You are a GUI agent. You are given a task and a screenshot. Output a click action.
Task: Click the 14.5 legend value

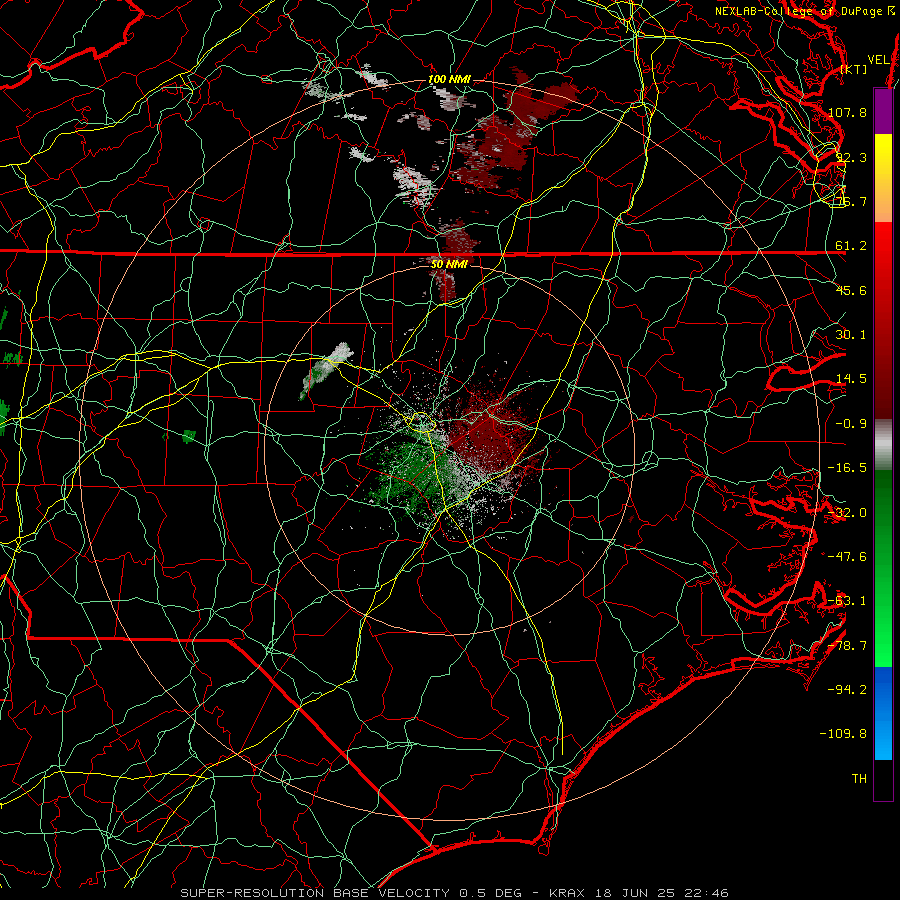[x=851, y=379]
